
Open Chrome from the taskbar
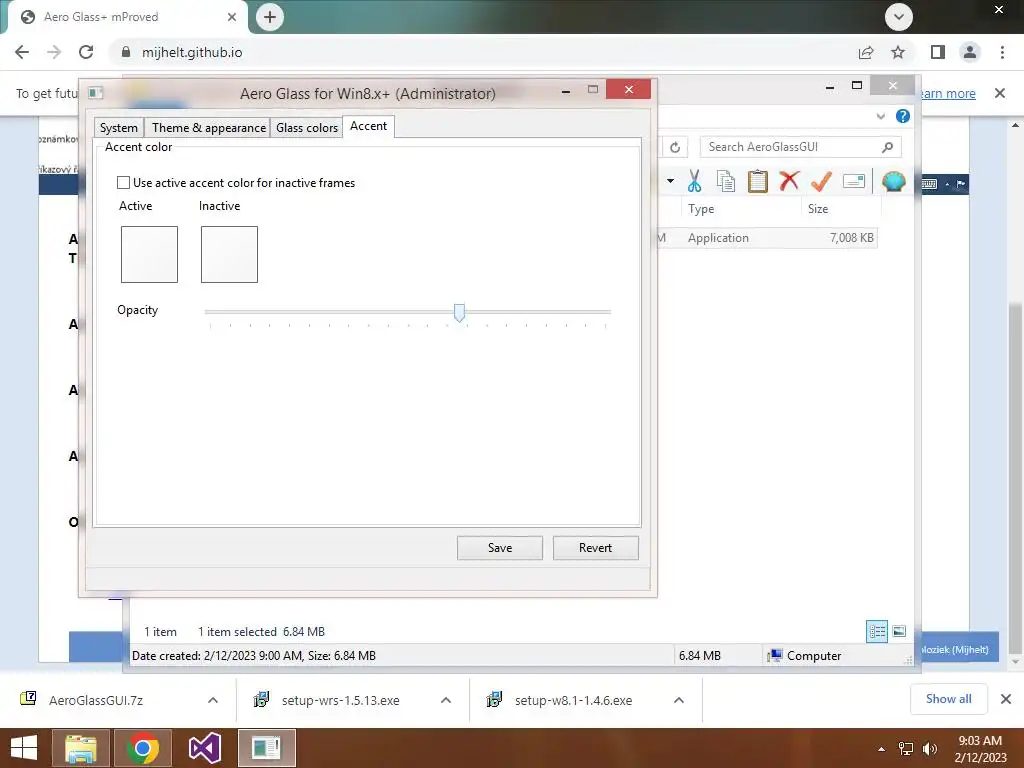point(142,748)
